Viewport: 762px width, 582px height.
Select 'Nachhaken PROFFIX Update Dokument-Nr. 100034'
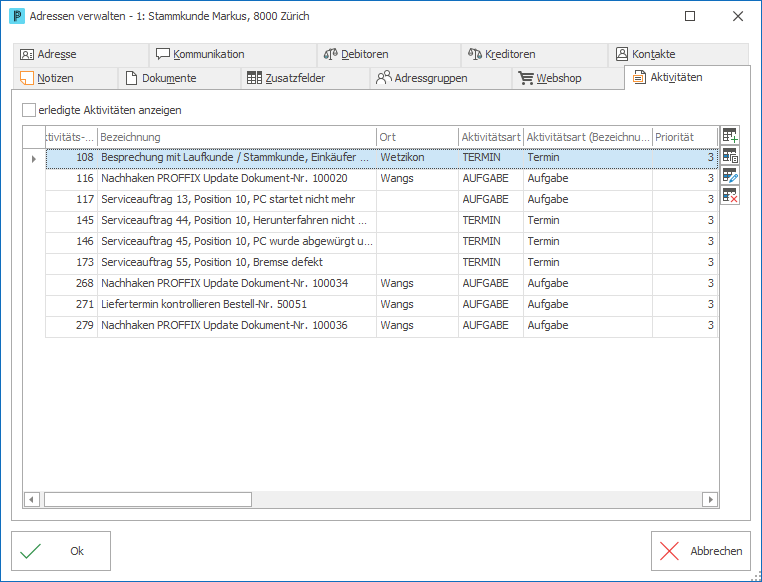381,283
